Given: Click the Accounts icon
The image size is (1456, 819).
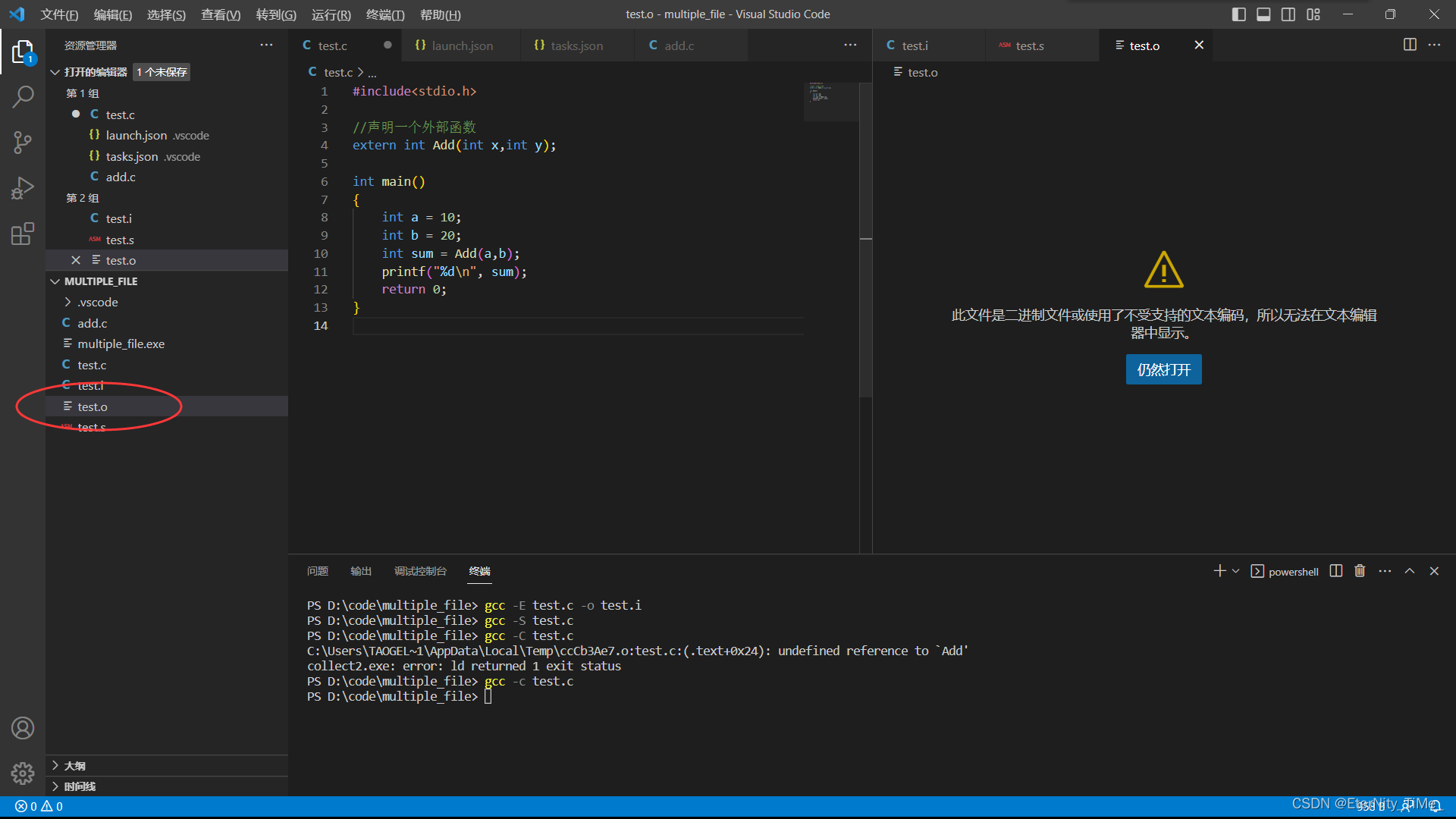Looking at the screenshot, I should [23, 728].
